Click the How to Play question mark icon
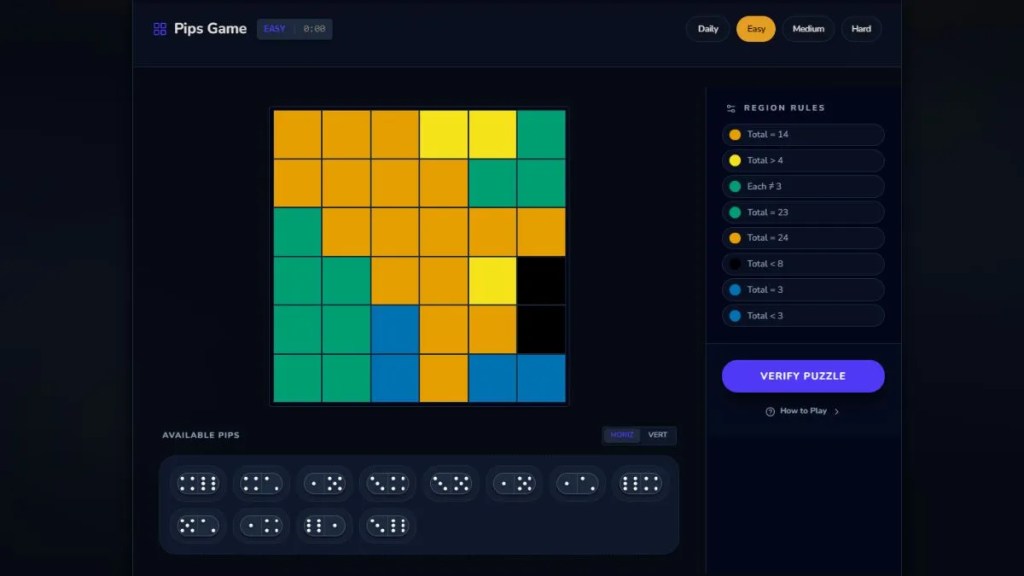 click(770, 411)
